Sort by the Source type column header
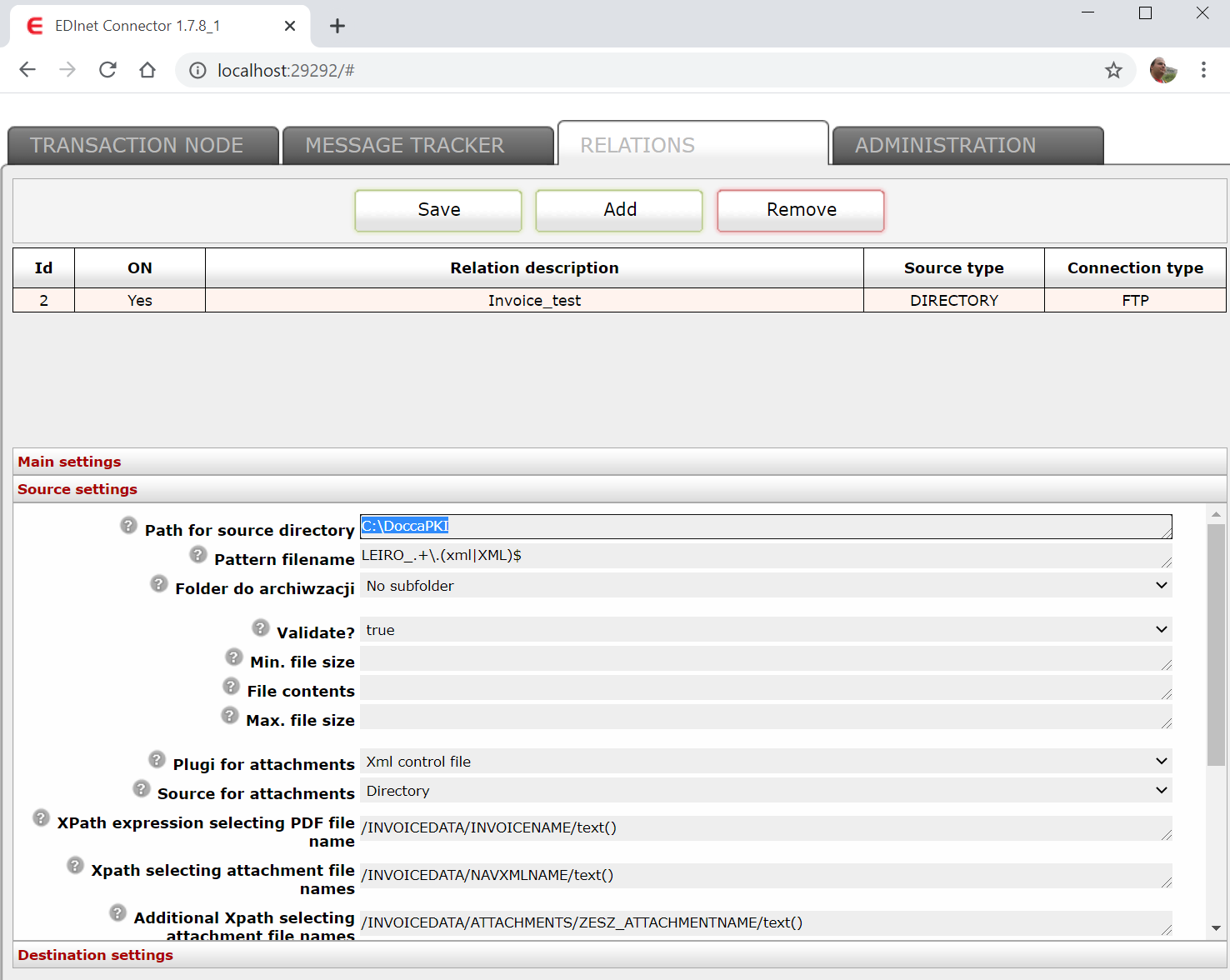 [x=954, y=267]
